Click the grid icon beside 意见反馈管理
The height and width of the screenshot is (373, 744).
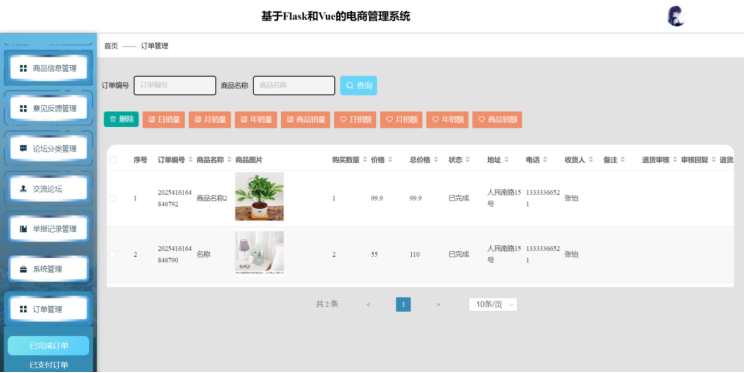coord(23,109)
